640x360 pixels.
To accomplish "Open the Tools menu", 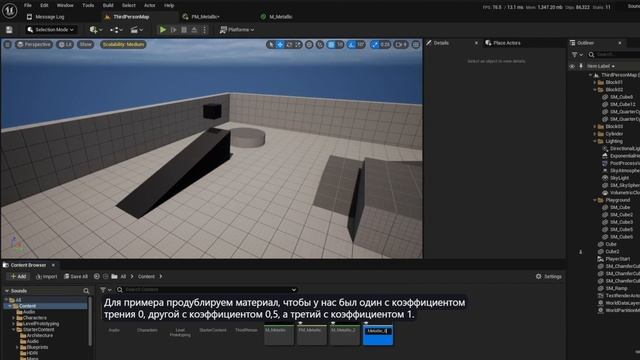I will click(88, 5).
